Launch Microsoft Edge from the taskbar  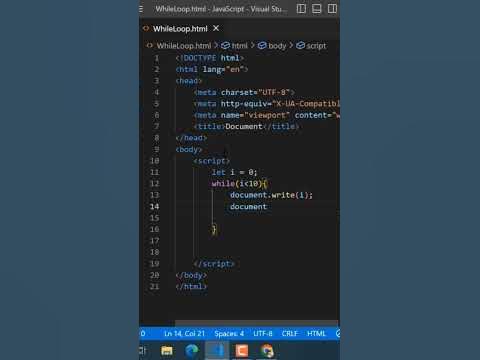click(192, 351)
